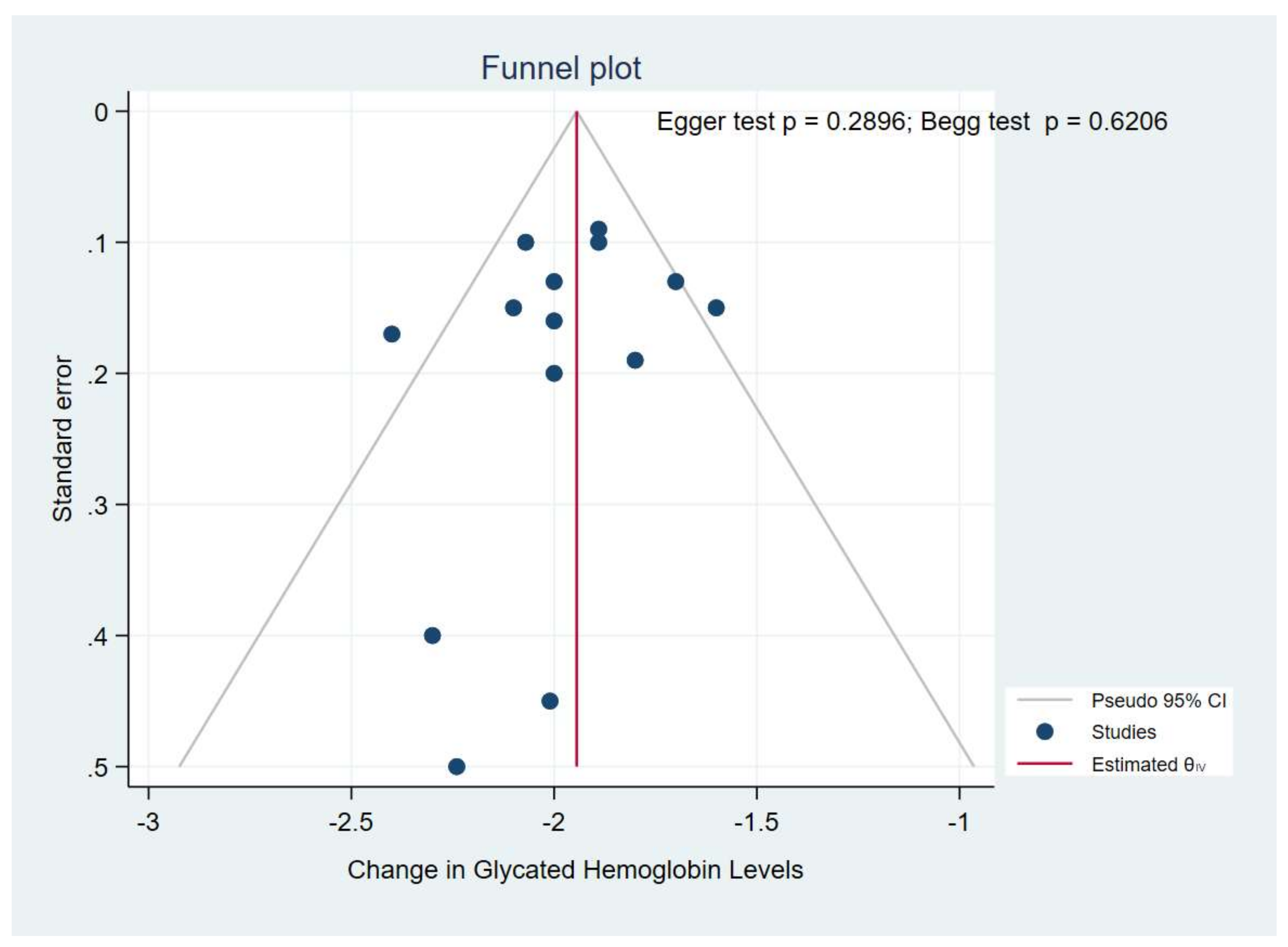Click the Change in Glycated Hemoglobin Levels label

pyautogui.click(x=575, y=870)
